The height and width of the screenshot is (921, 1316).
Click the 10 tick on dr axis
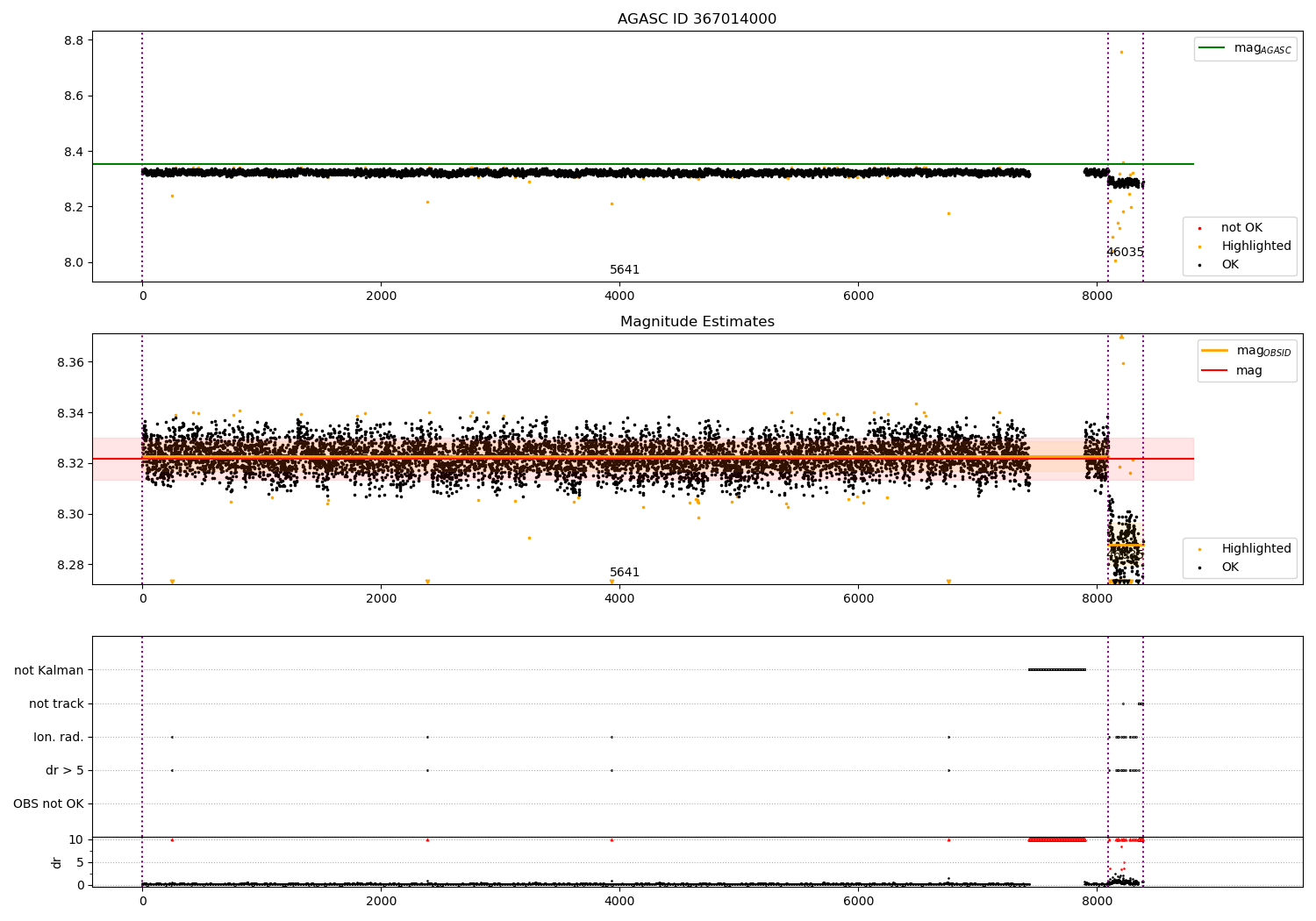(76, 840)
